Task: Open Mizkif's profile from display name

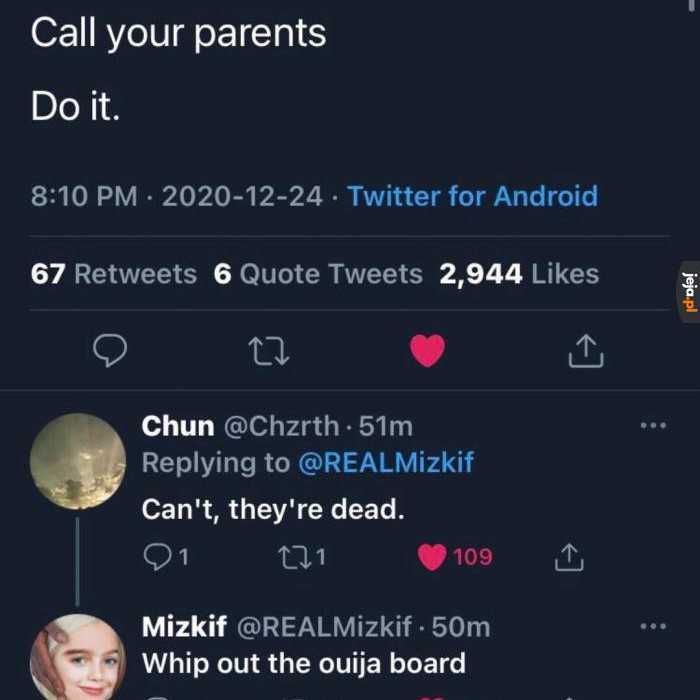Action: (x=184, y=627)
